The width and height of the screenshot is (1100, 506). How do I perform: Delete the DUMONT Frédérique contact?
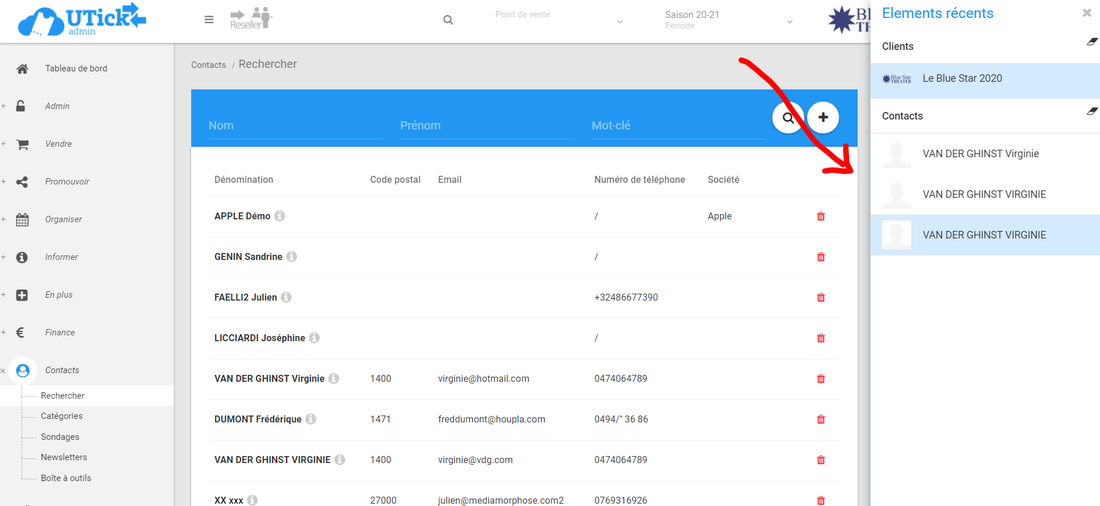[821, 420]
